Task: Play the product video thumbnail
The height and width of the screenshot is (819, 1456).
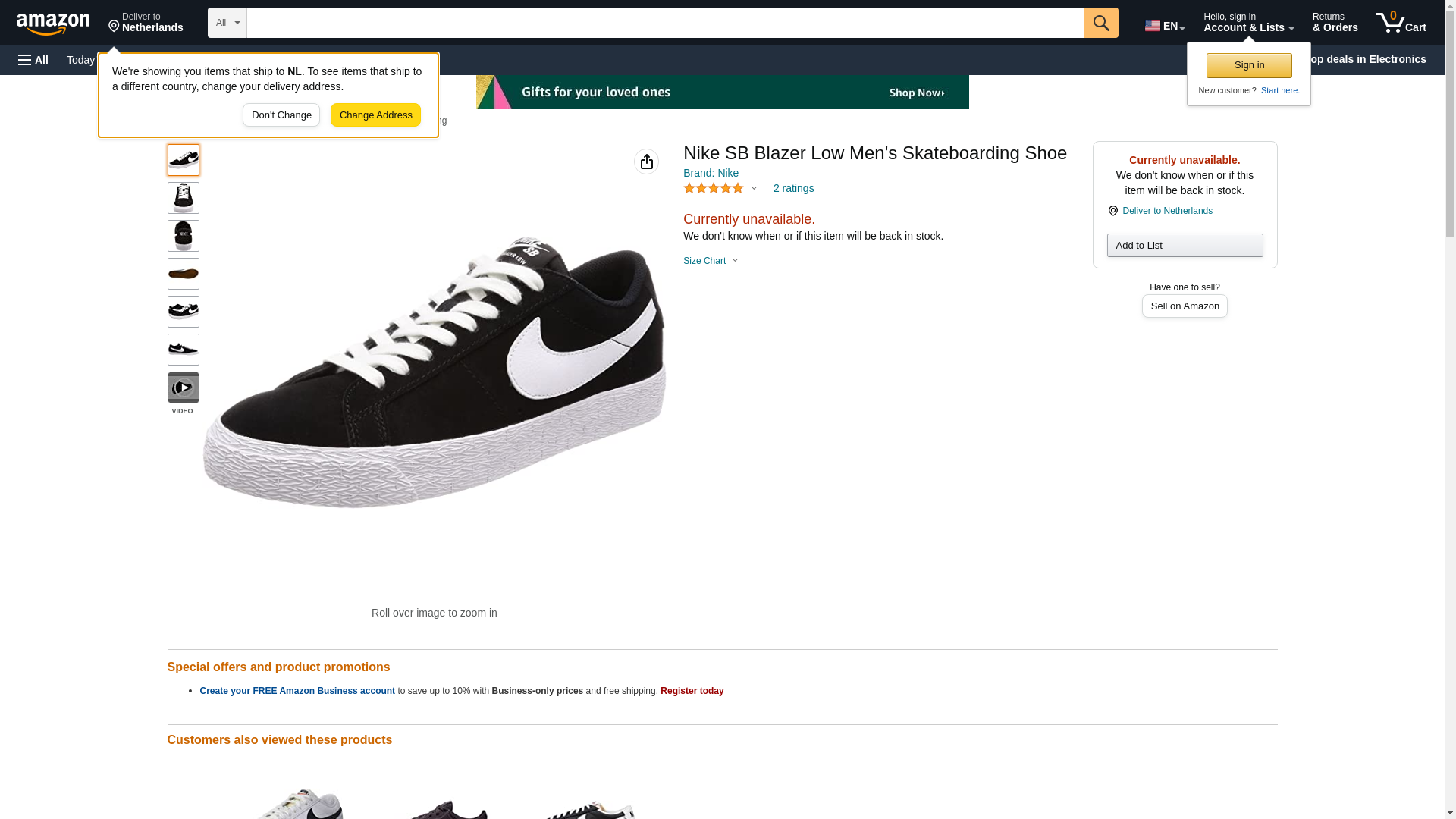Action: (x=183, y=388)
